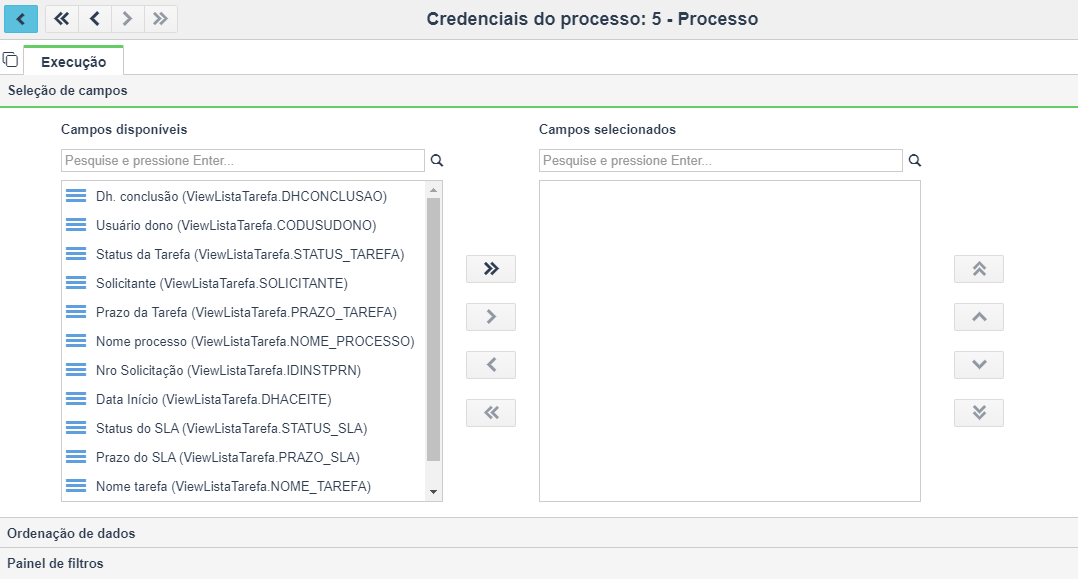The width and height of the screenshot is (1078, 579).
Task: Move field down one position
Action: 979,365
